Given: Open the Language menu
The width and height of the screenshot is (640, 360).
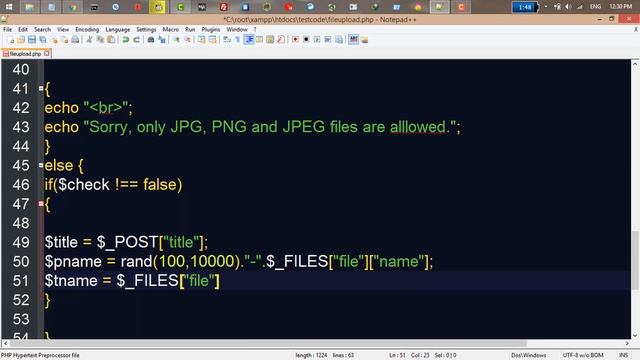Looking at the screenshot, I should (118, 29).
